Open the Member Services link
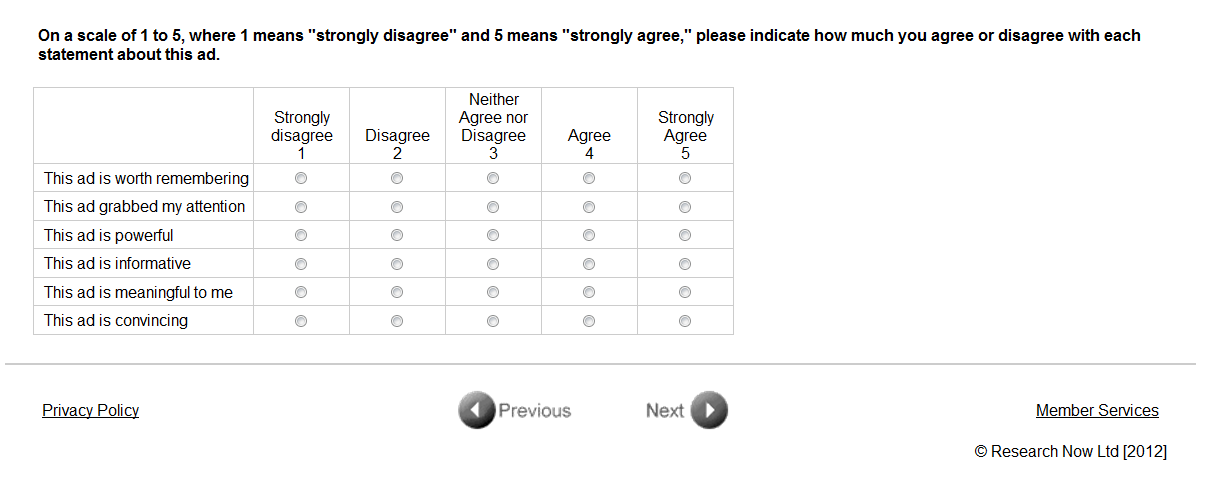 tap(1097, 410)
